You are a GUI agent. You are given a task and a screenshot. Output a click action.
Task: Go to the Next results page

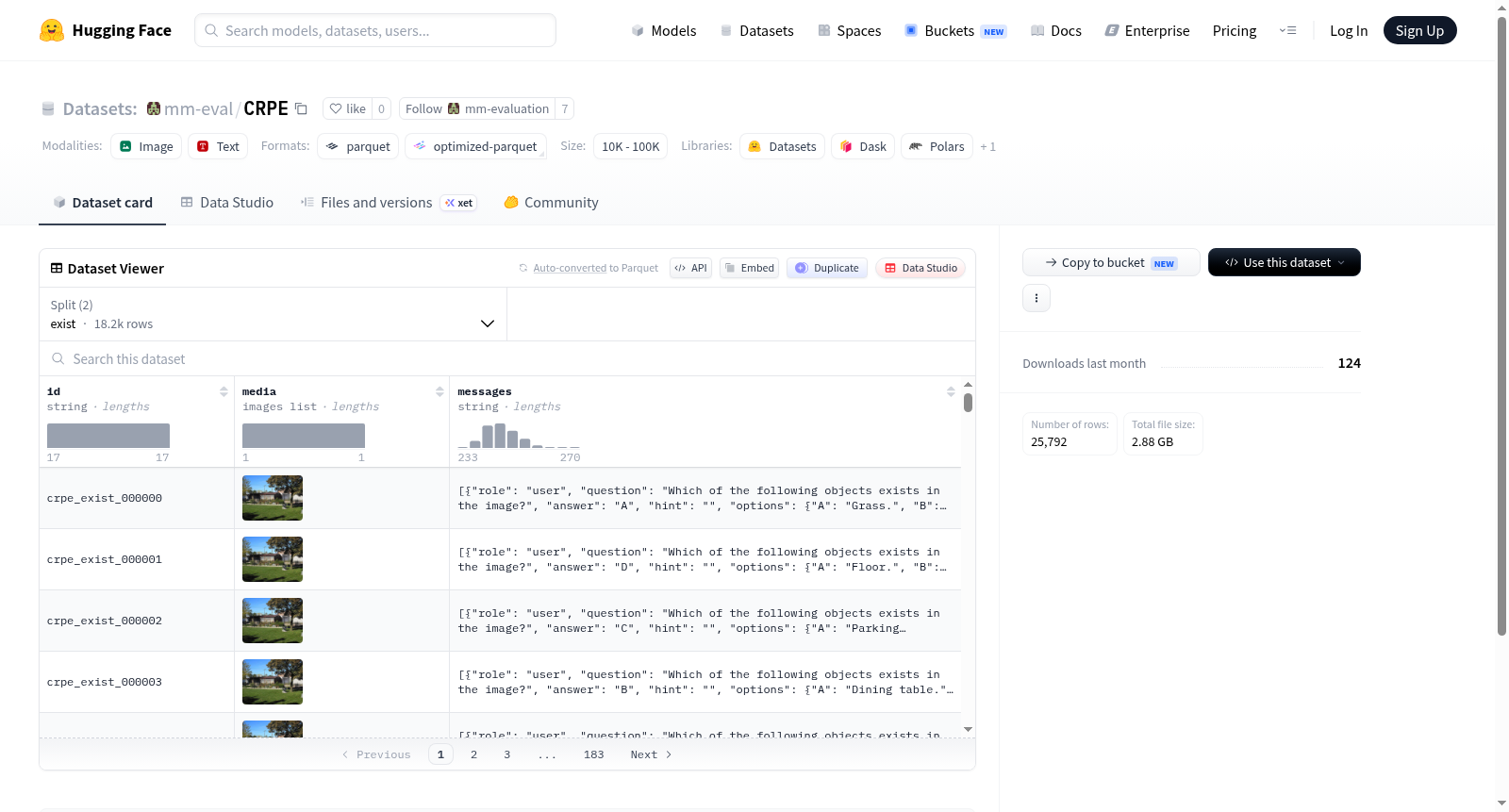coord(651,754)
